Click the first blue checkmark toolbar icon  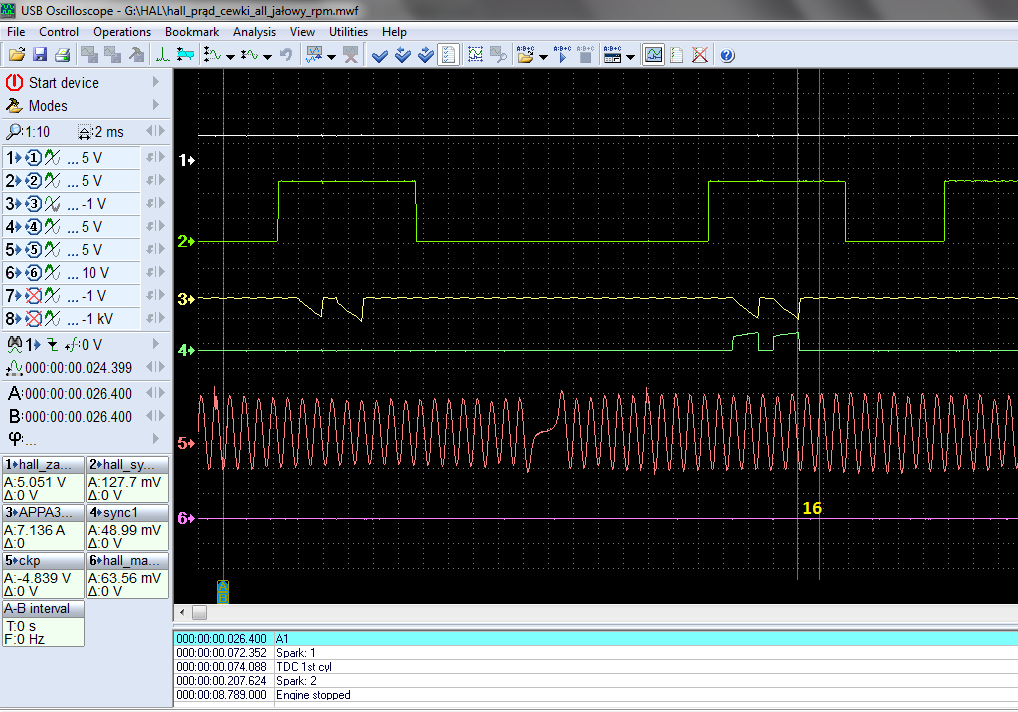click(x=379, y=55)
